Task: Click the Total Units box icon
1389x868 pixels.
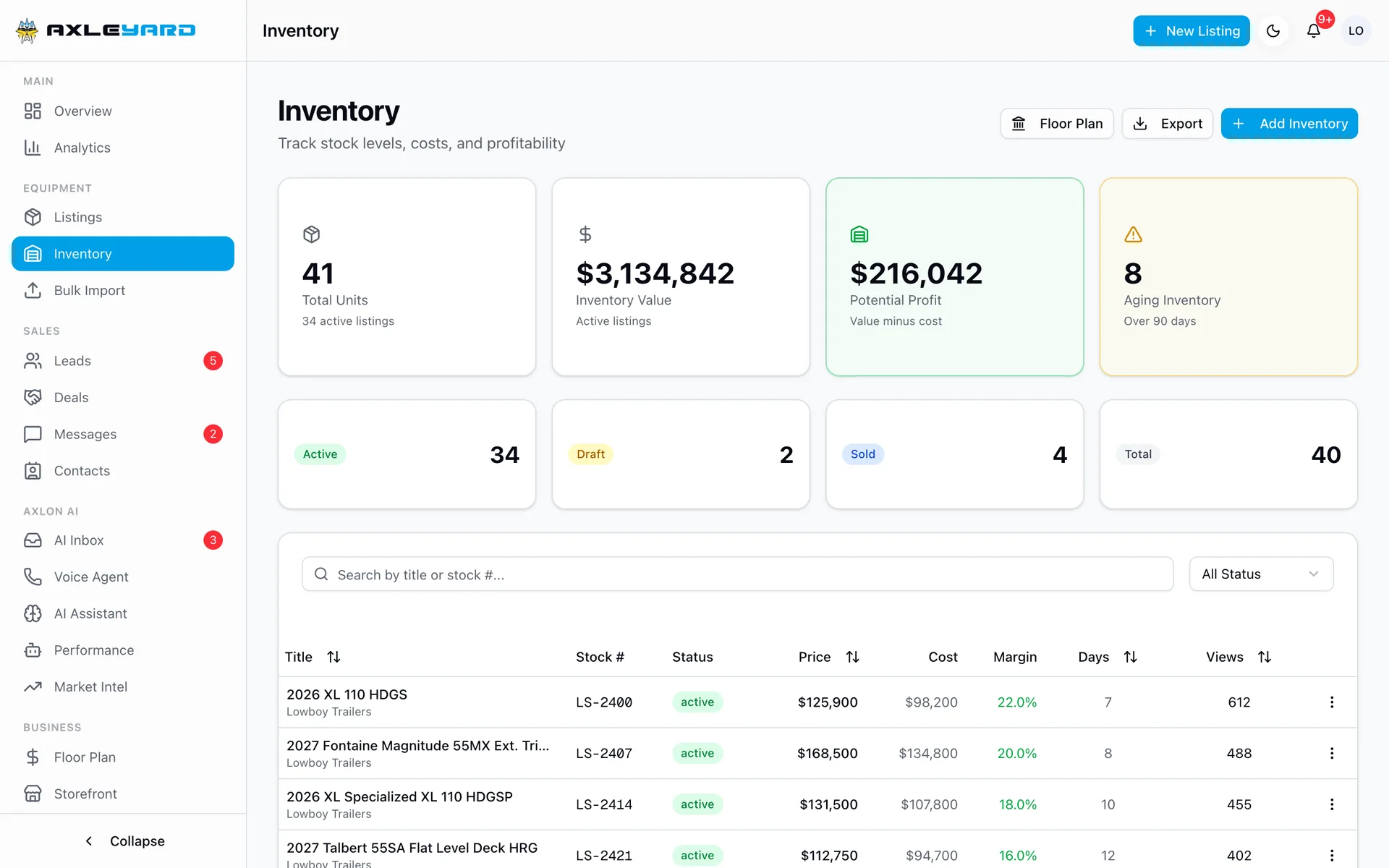Action: tap(312, 234)
